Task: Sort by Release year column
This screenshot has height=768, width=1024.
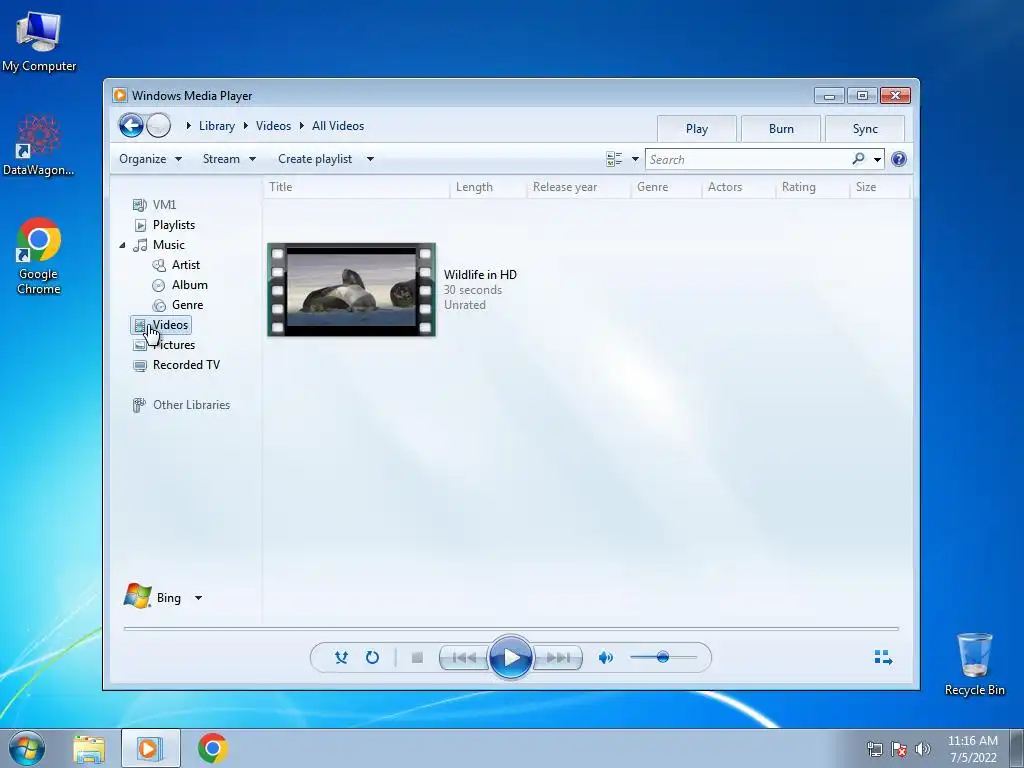Action: 579,187
